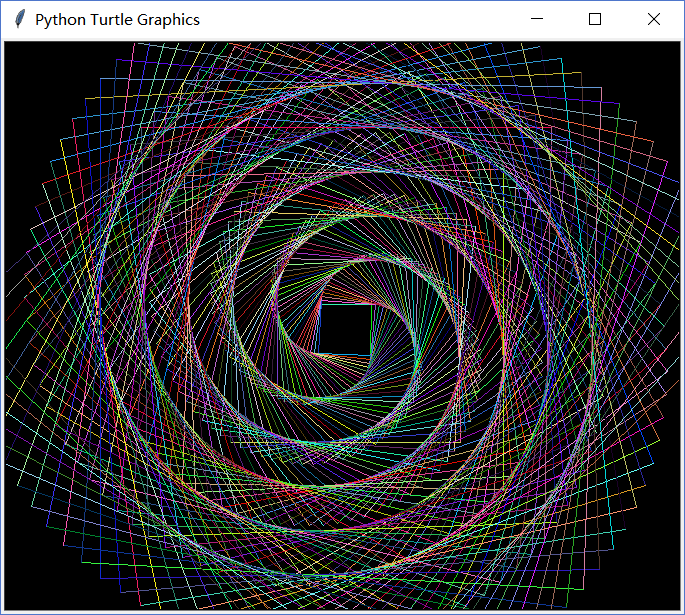Click top-right corner of central black square
The image size is (685, 615).
[x=369, y=306]
